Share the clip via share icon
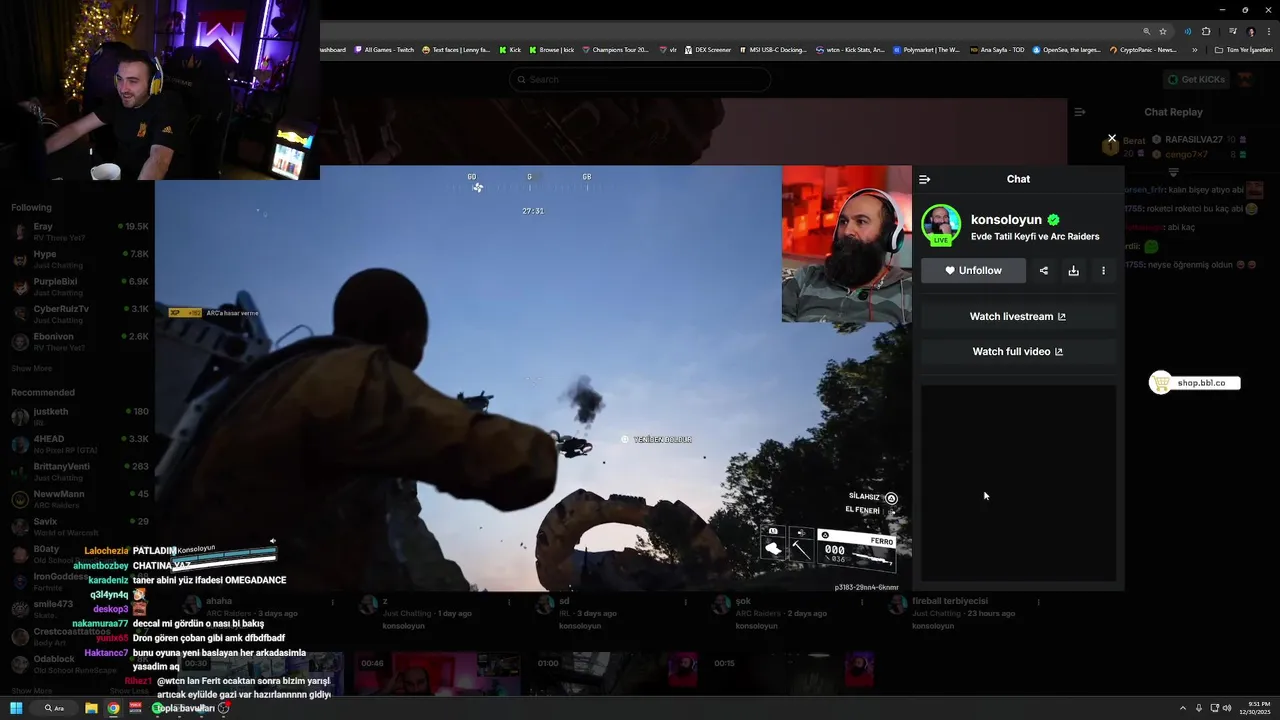 pos(1044,270)
